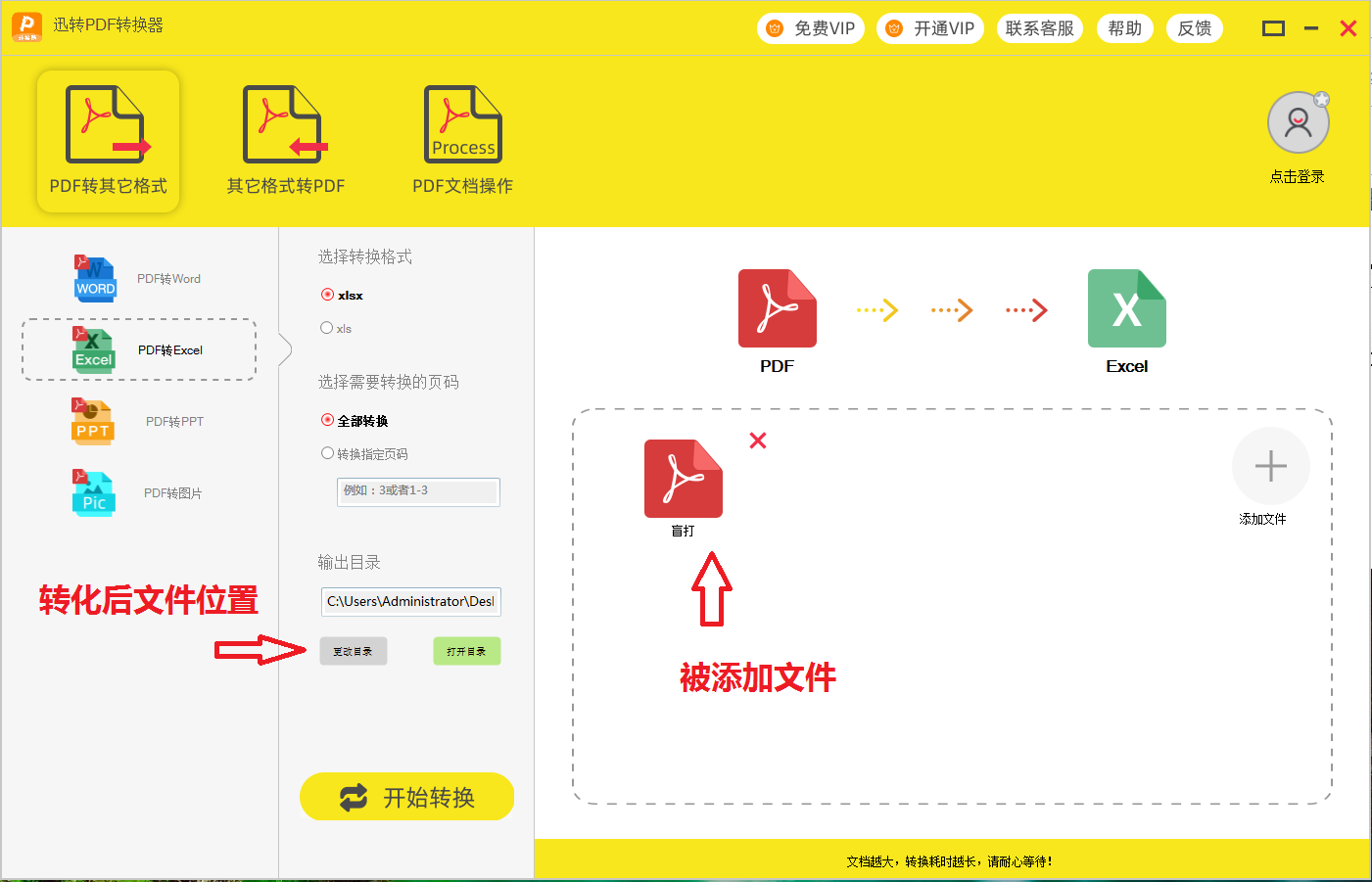1372x882 pixels.
Task: Select the added PDF file 盲打
Action: (684, 487)
